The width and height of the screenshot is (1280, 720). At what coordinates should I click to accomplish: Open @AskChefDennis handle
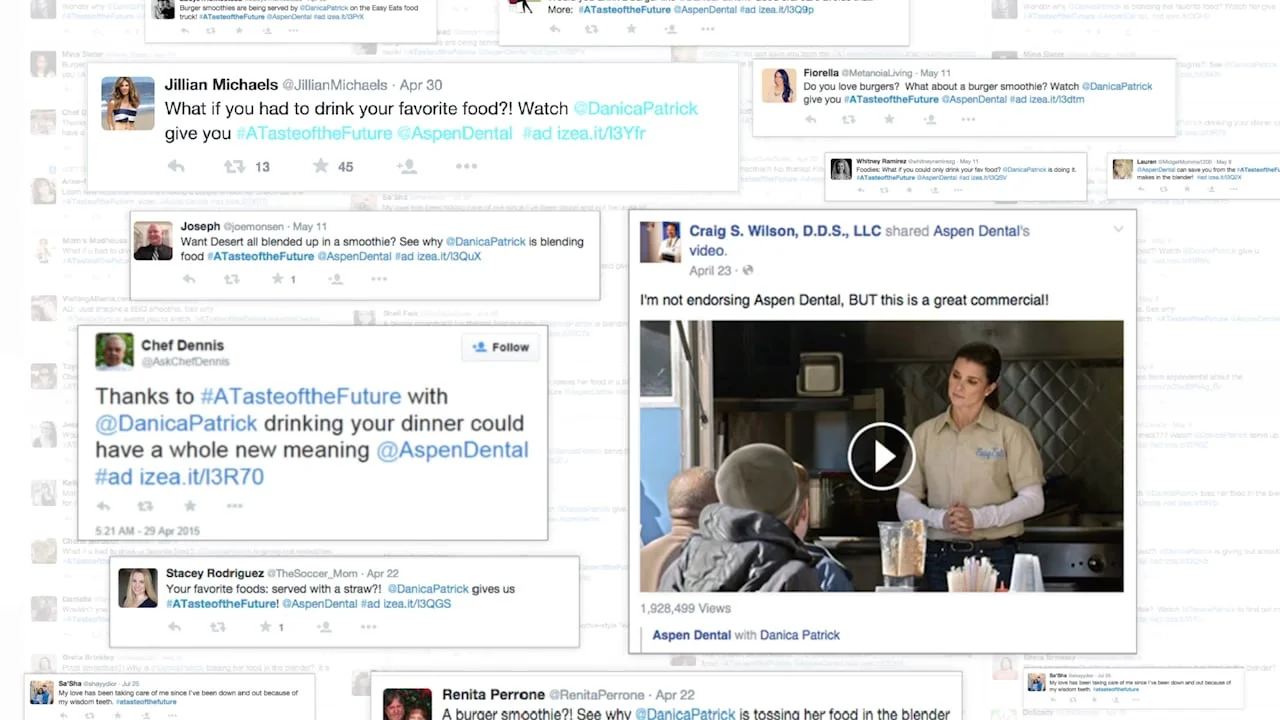(185, 362)
